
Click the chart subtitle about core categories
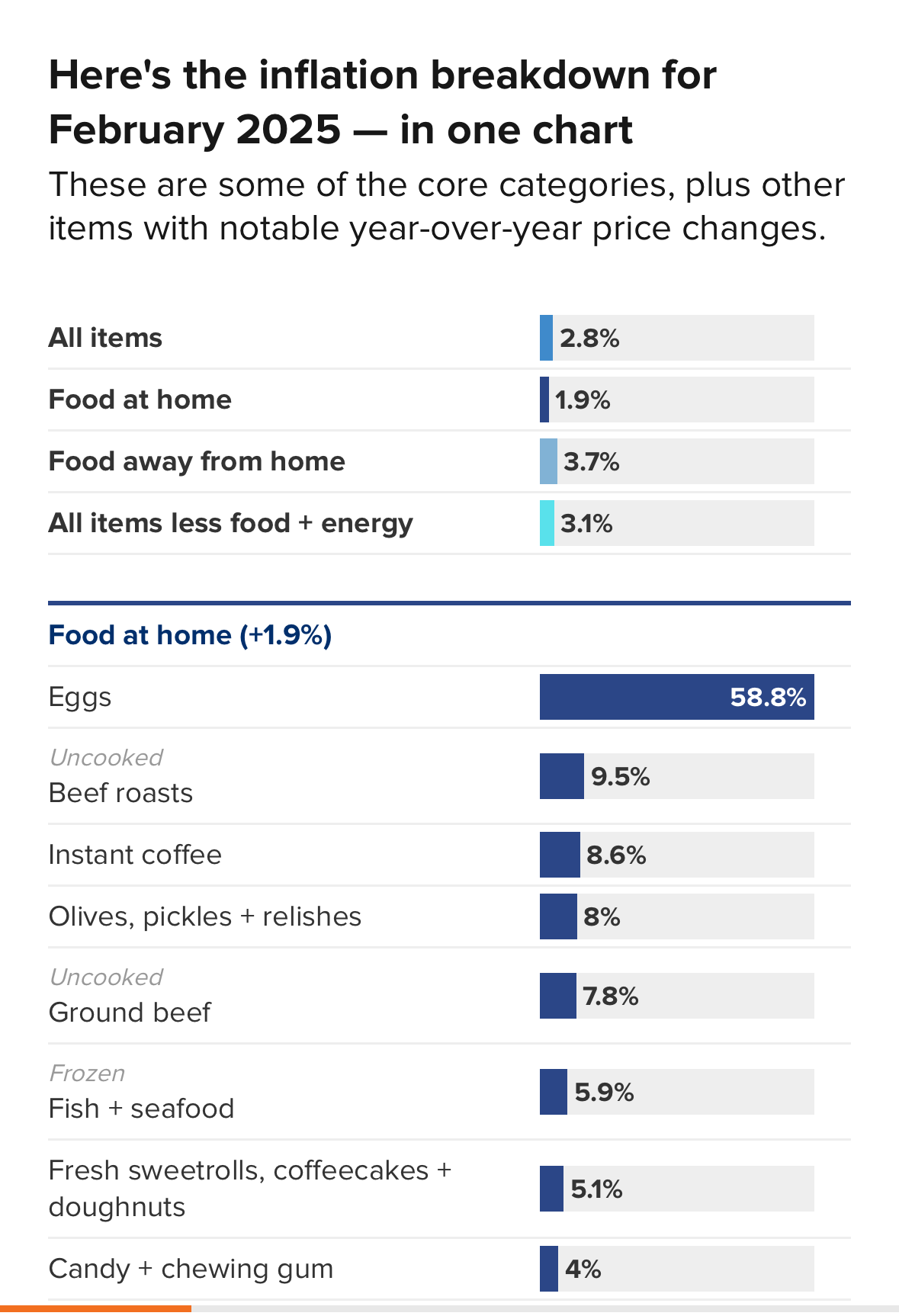pyautogui.click(x=447, y=206)
